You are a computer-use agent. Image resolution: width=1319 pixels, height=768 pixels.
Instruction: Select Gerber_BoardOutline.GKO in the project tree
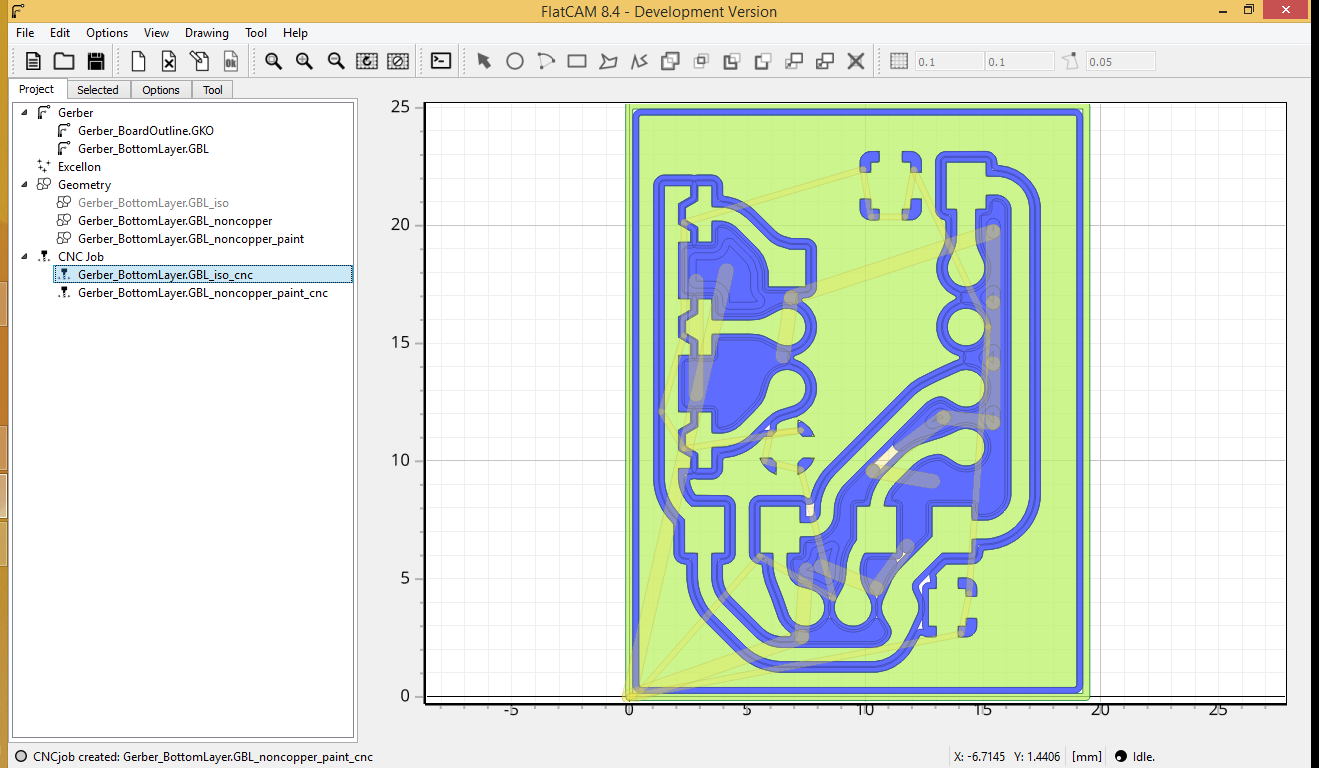point(145,131)
